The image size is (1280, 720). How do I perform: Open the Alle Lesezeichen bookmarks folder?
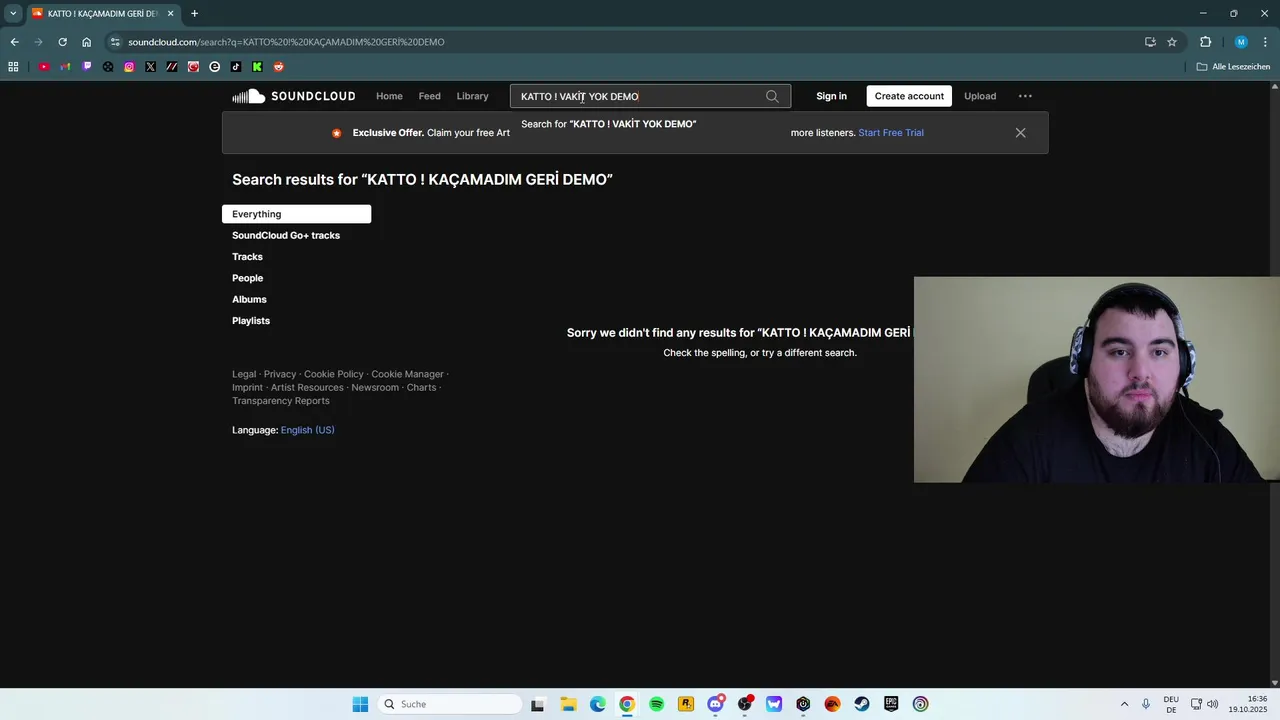click(x=1233, y=67)
